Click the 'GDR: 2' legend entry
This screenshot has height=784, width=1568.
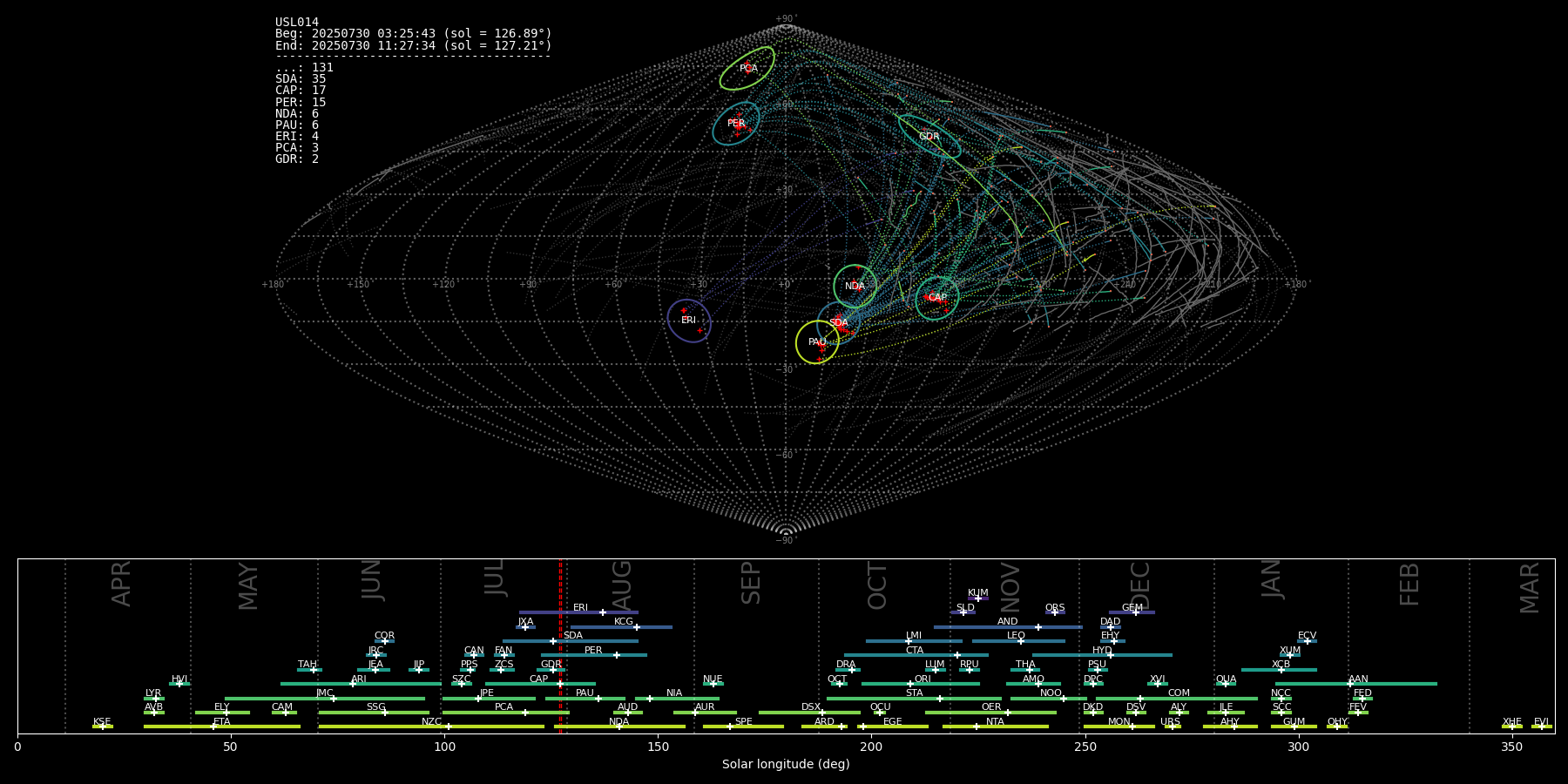click(x=297, y=159)
